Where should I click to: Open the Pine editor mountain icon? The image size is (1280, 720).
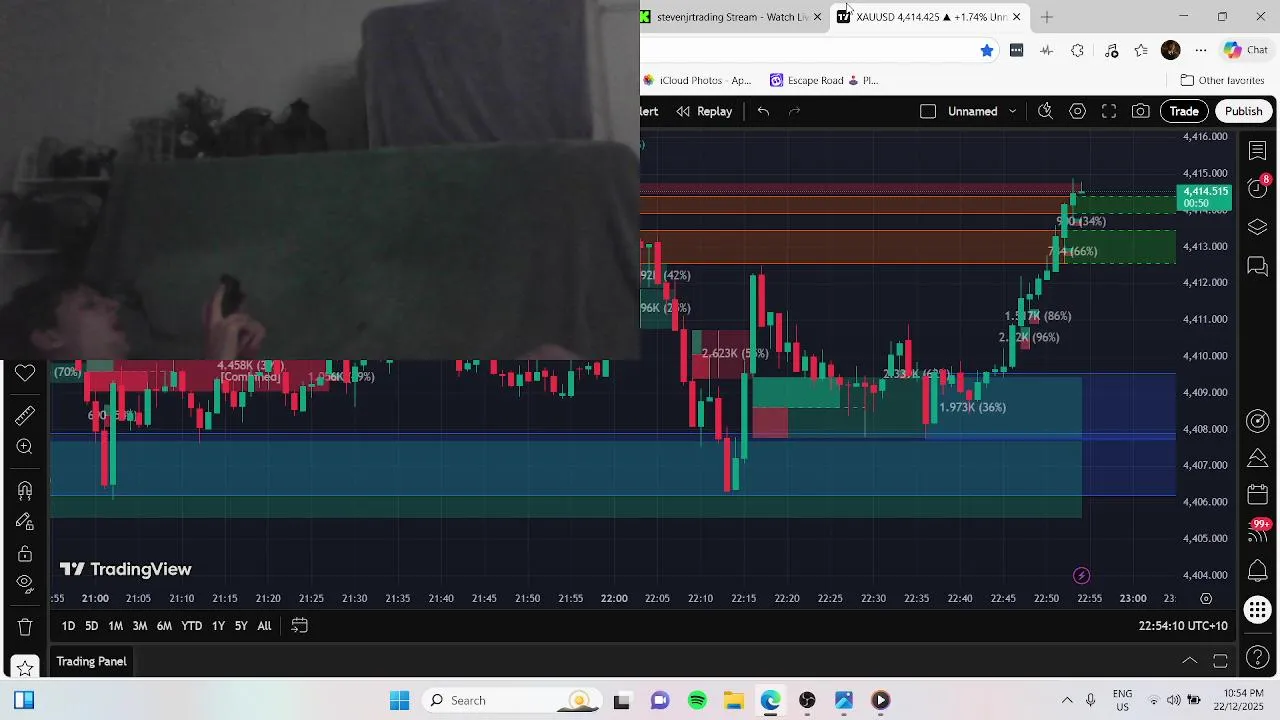(1258, 458)
